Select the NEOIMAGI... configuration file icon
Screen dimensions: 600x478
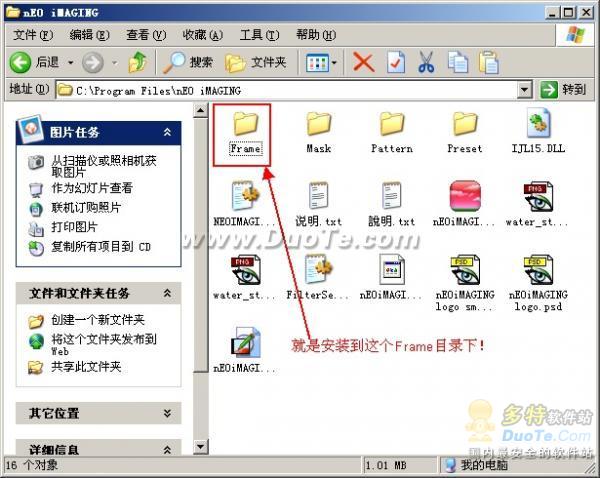click(245, 196)
